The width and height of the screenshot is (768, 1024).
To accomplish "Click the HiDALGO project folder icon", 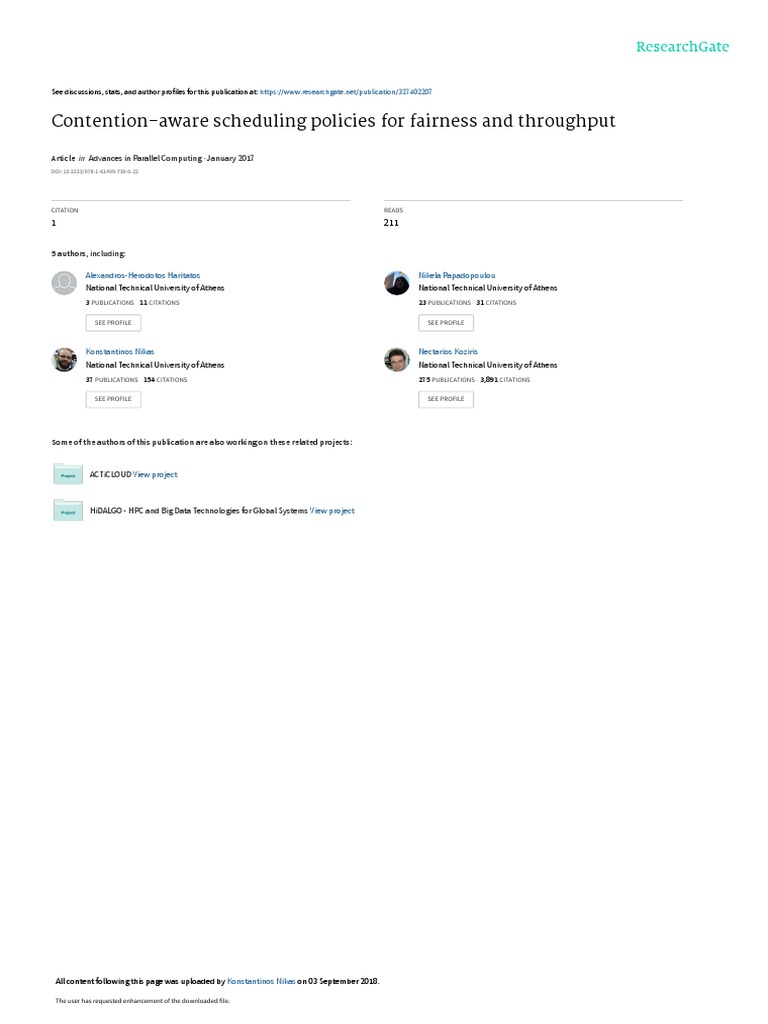I will tap(68, 510).
